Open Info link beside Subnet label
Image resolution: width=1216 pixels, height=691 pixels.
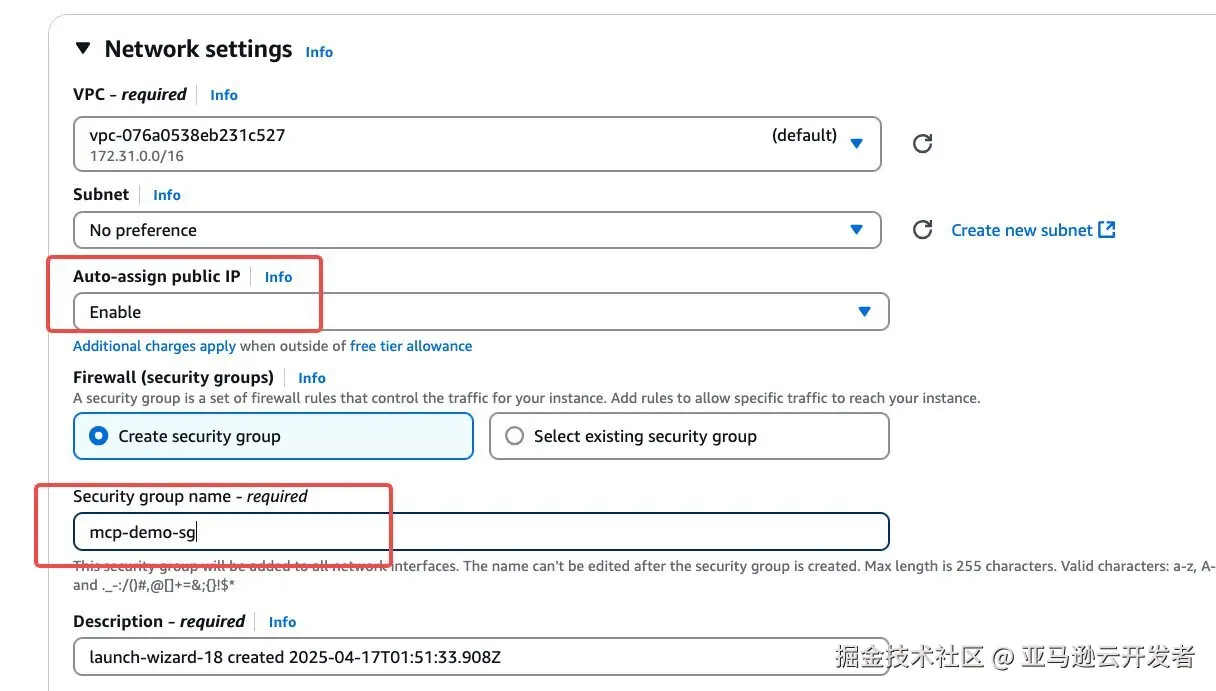click(167, 195)
